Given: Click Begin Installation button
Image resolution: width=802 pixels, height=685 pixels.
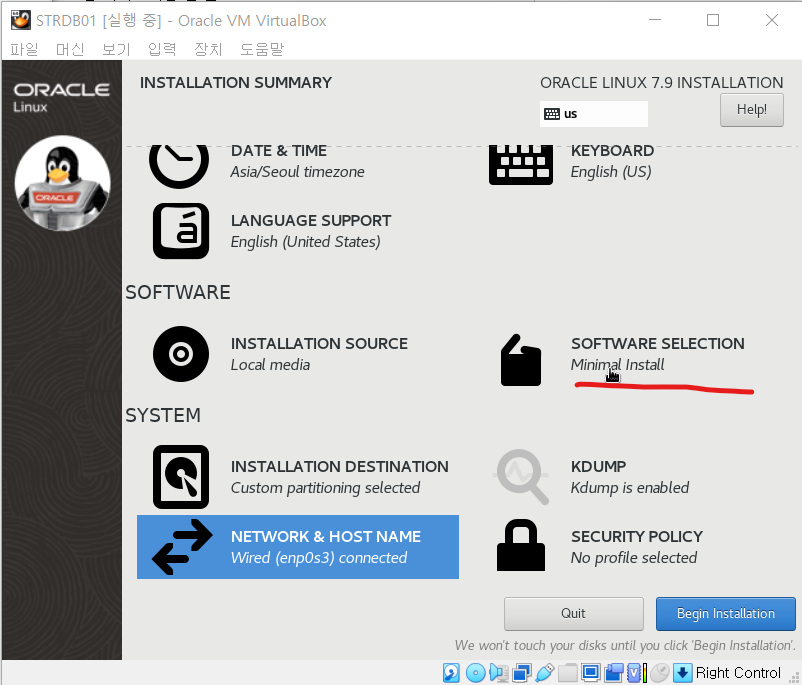Looking at the screenshot, I should (x=726, y=613).
